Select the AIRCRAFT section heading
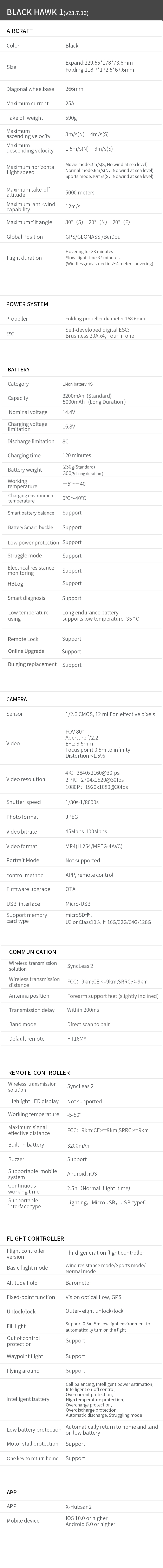 (x=20, y=30)
